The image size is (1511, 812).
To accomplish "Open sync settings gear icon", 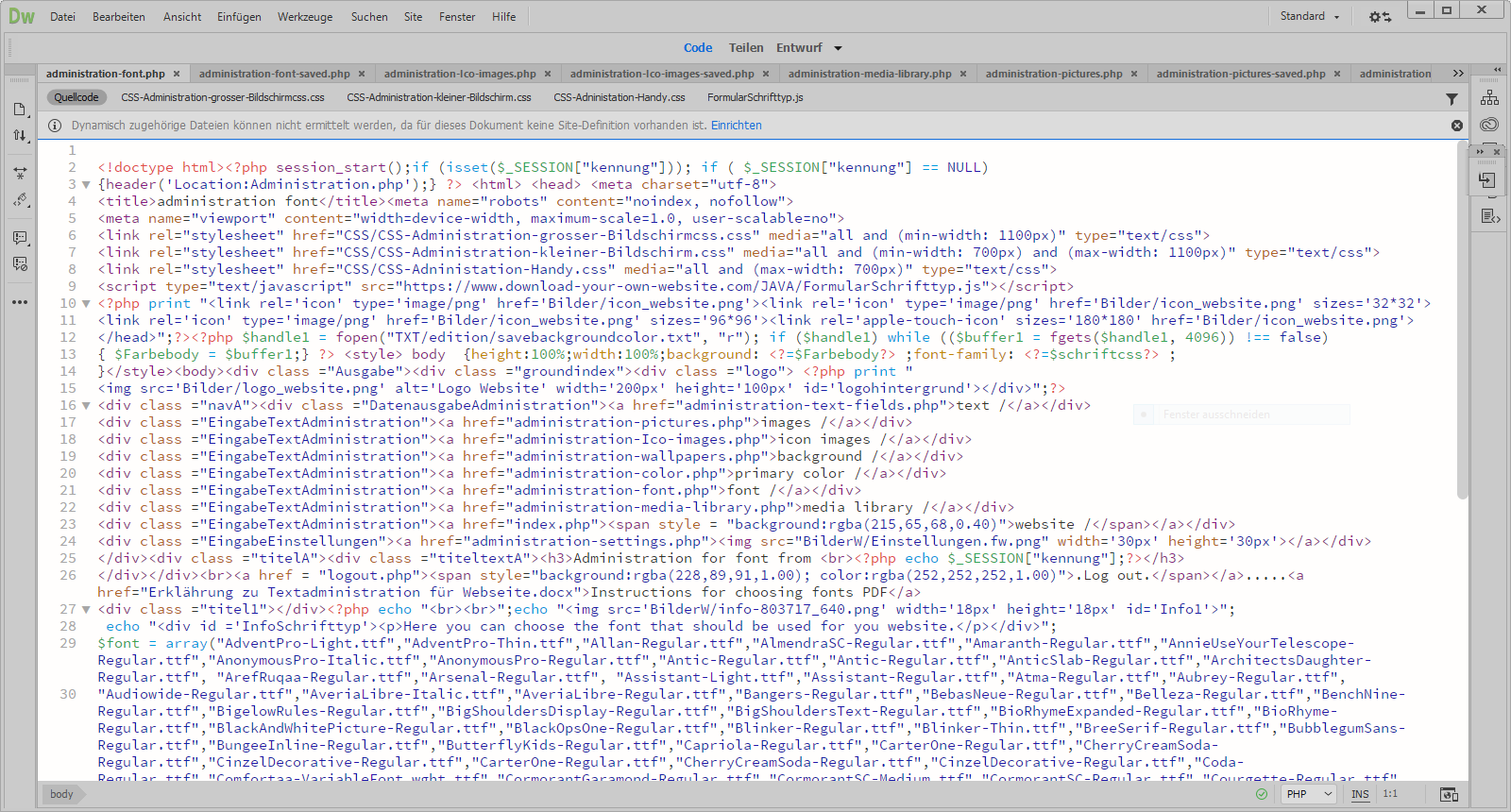I will coord(1380,17).
